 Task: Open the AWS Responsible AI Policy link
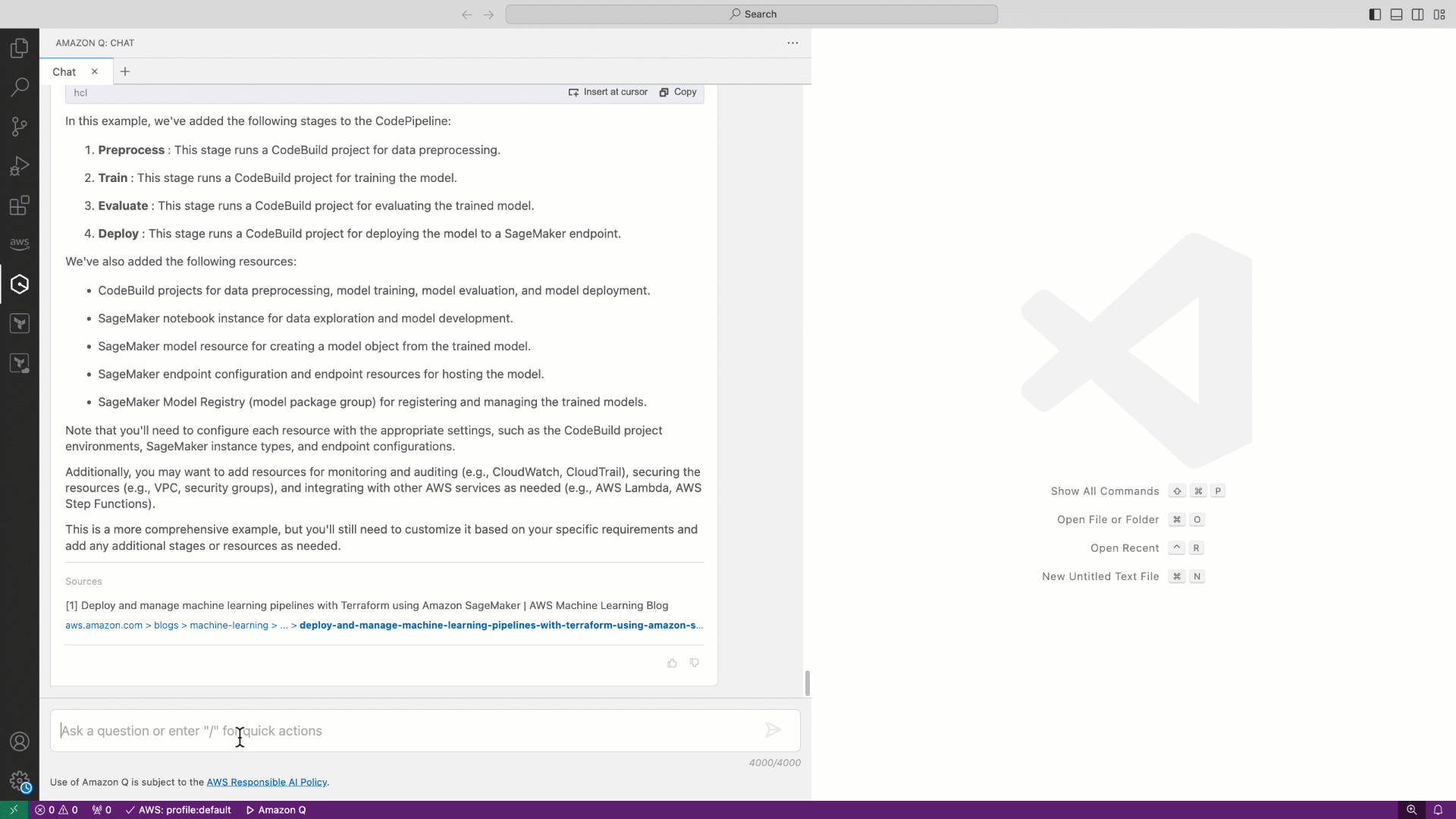(267, 783)
